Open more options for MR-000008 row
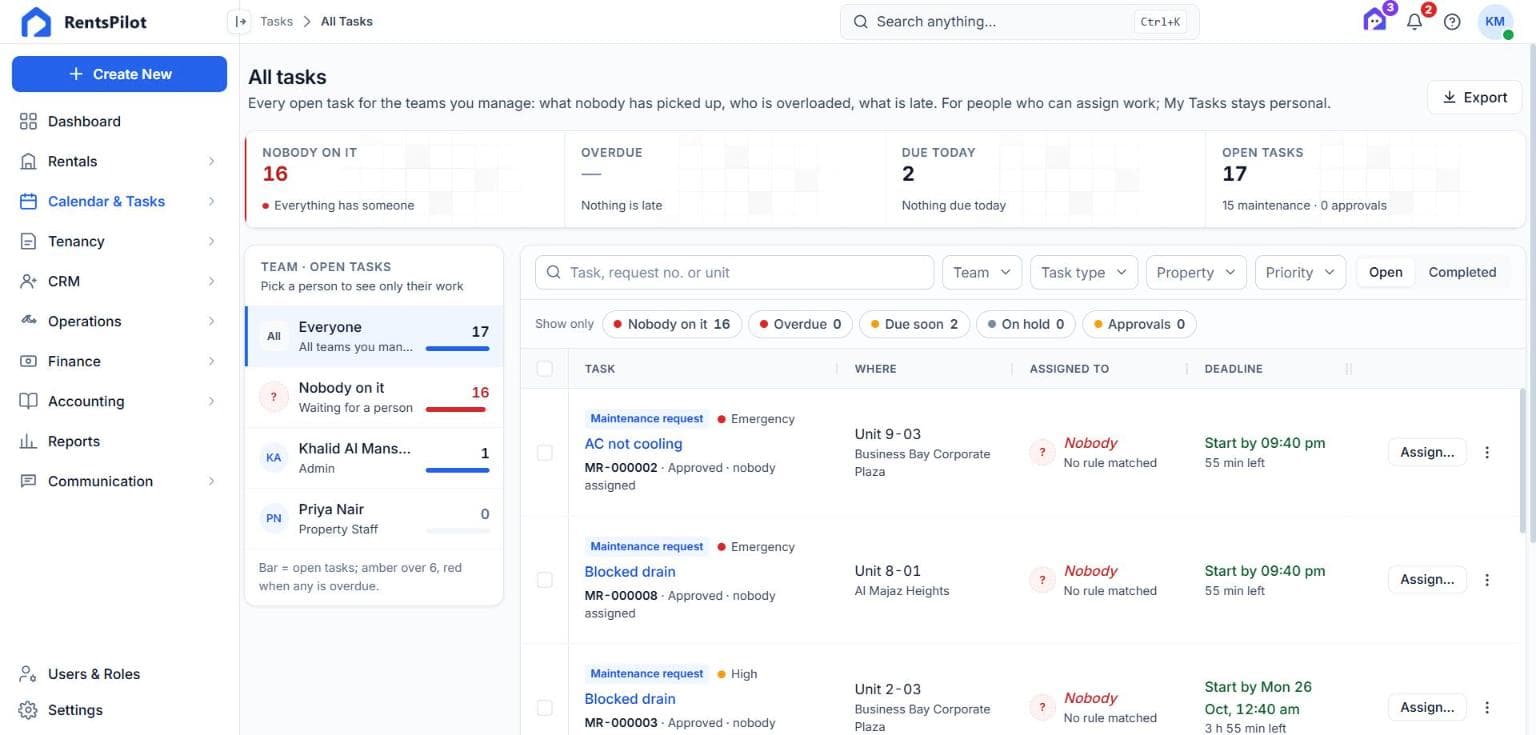Image resolution: width=1536 pixels, height=735 pixels. 1487,580
